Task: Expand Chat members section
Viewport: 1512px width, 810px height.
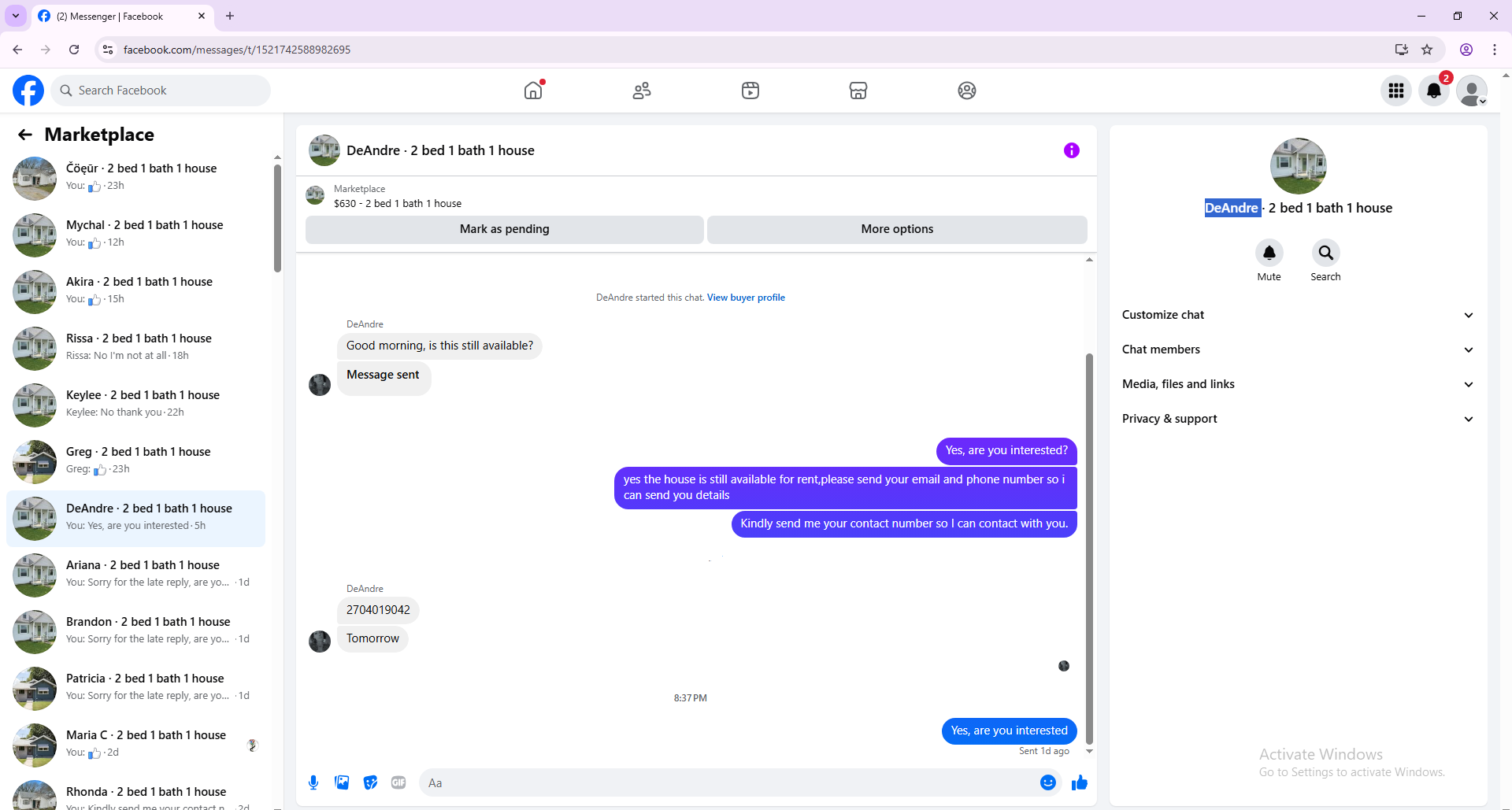Action: [x=1298, y=350]
